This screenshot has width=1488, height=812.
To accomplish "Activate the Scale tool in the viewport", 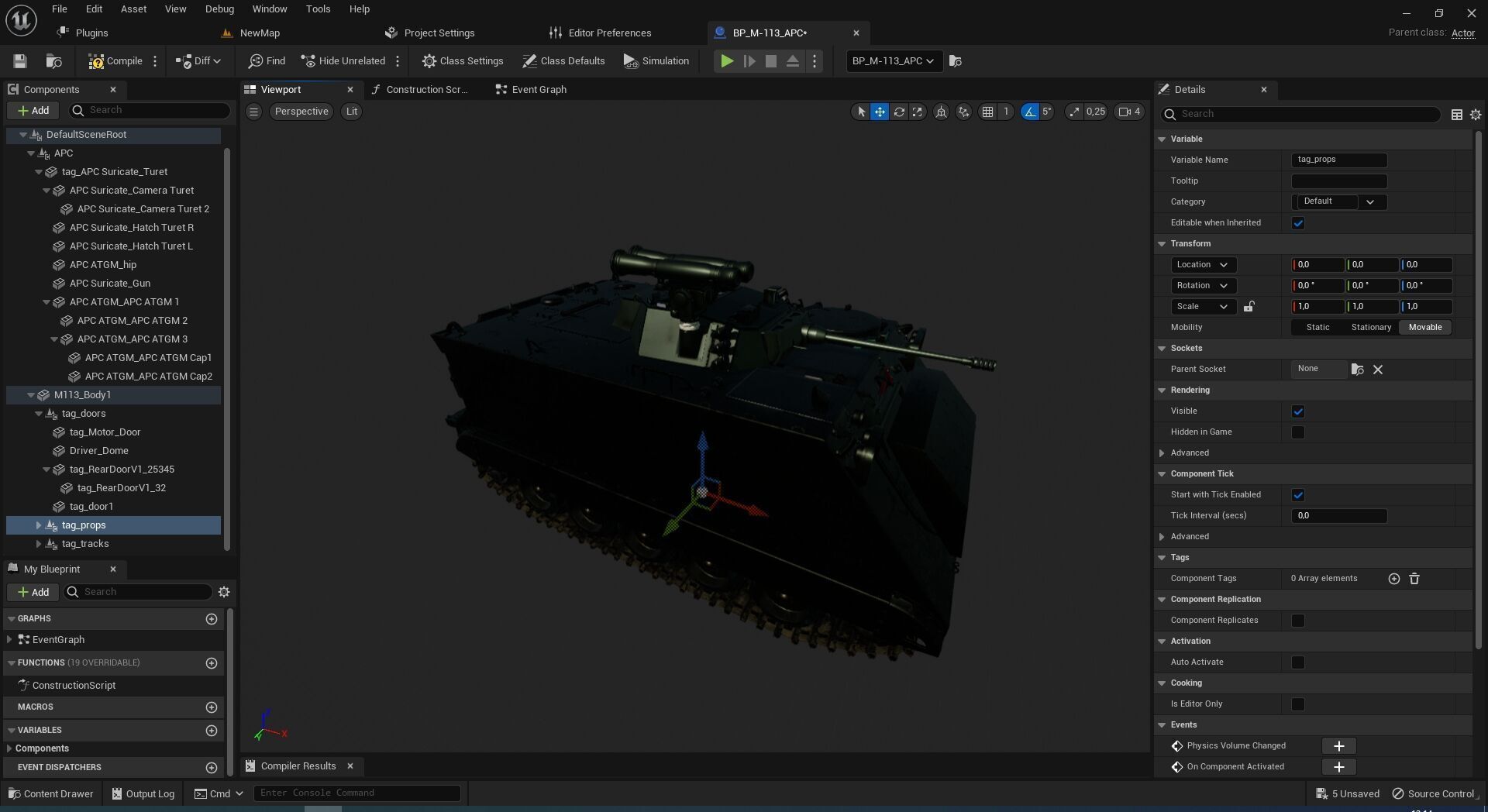I will 918,112.
